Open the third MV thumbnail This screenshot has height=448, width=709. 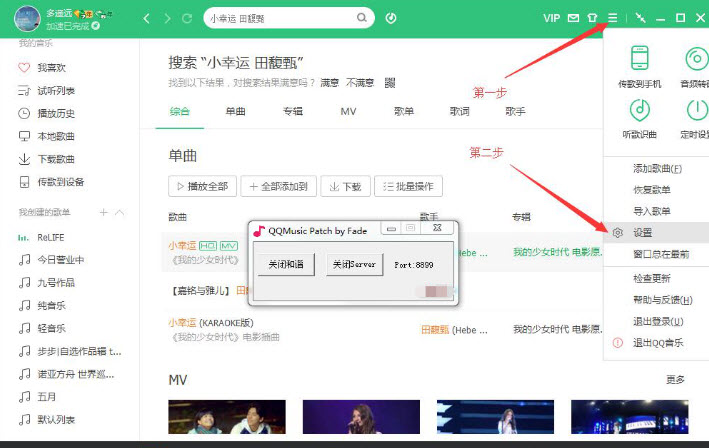pos(495,417)
